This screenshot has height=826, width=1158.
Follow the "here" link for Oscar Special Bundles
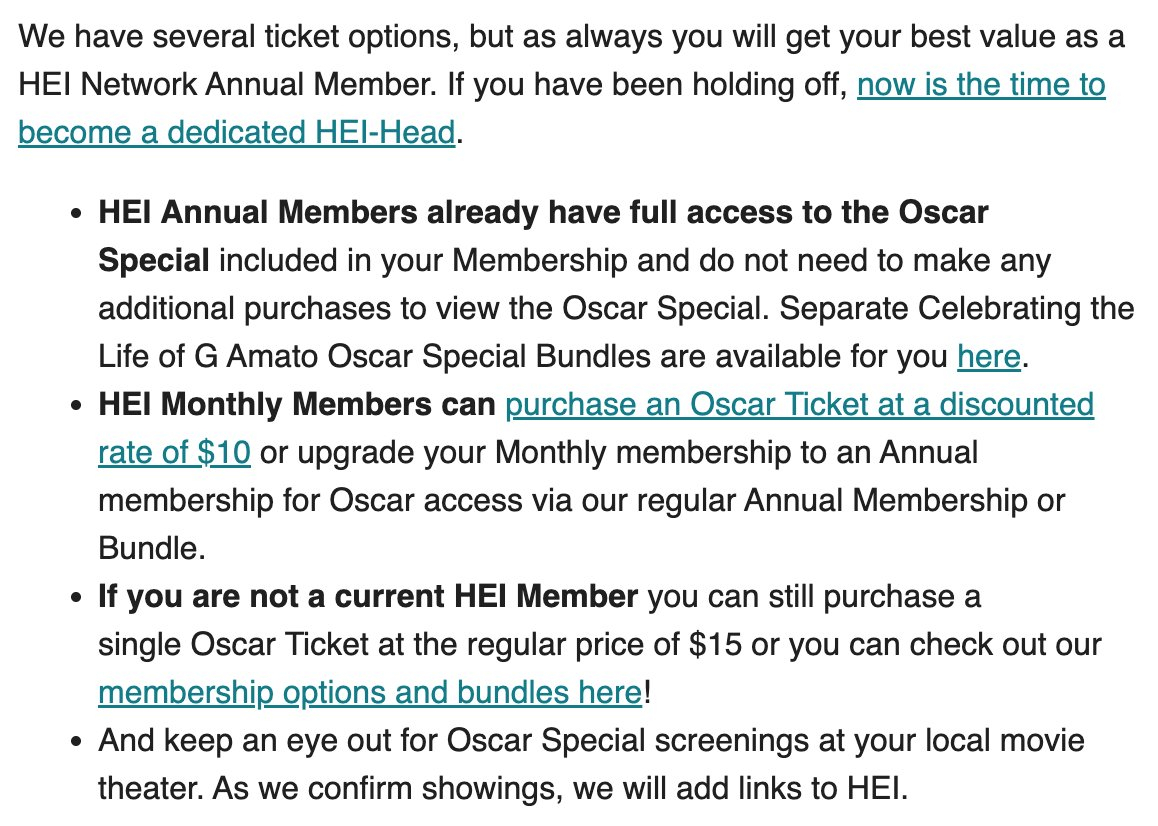pos(988,356)
